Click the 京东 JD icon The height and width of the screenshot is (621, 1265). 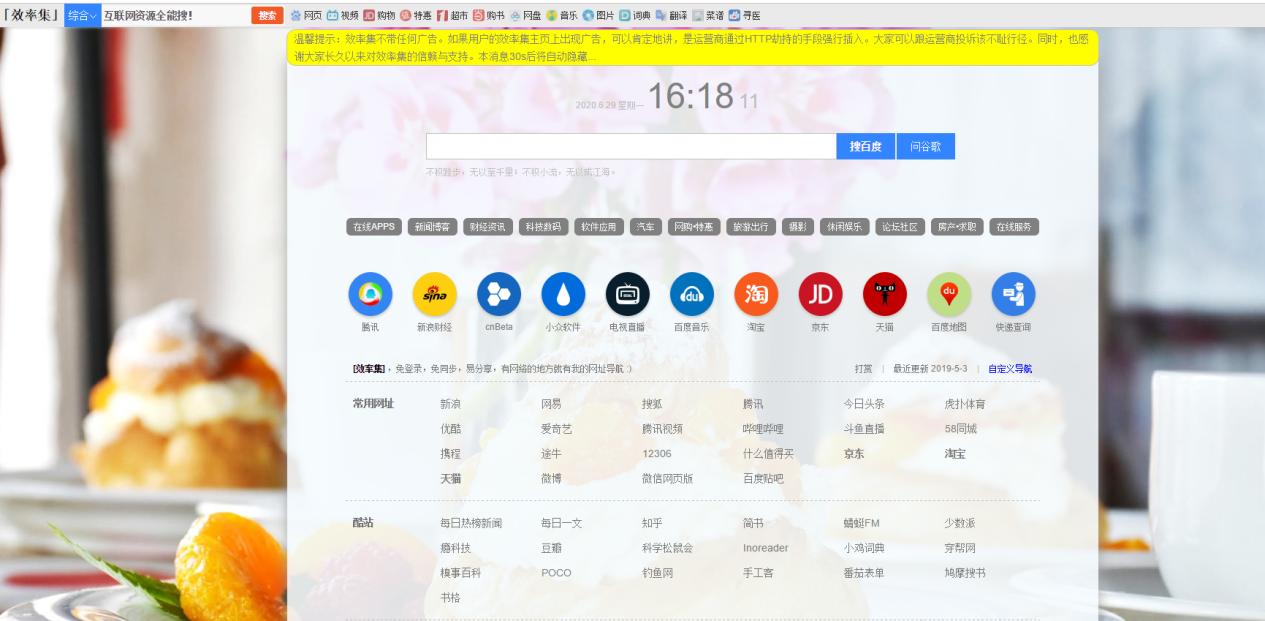click(x=820, y=296)
